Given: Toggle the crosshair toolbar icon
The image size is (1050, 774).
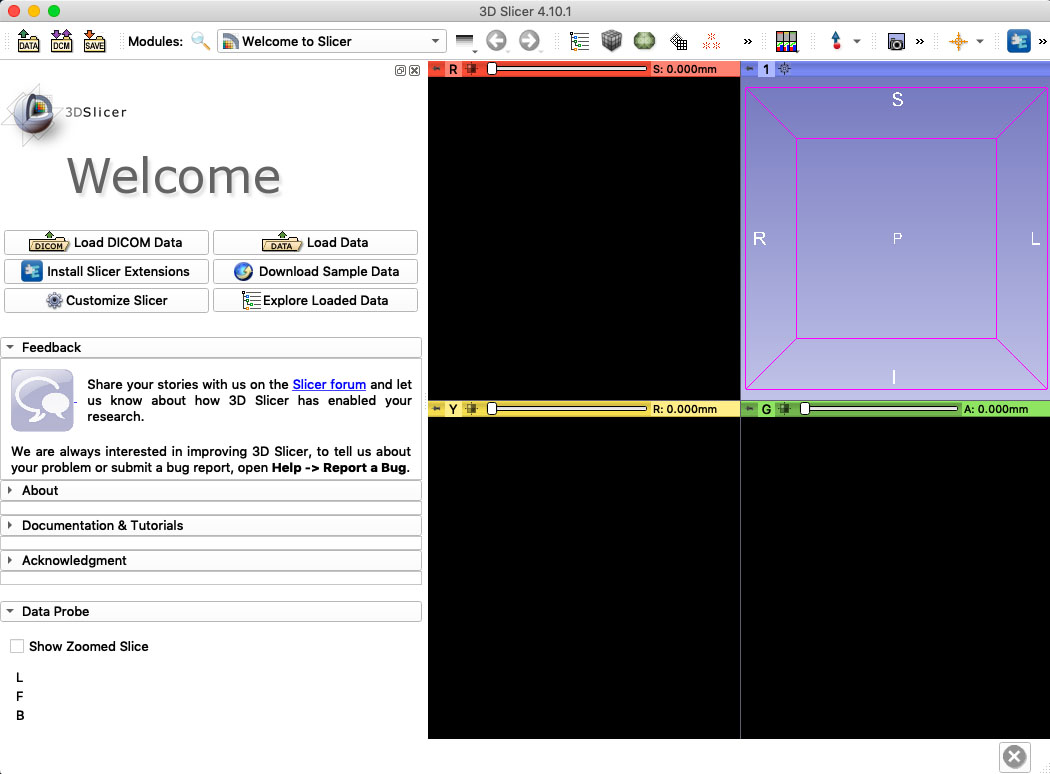Looking at the screenshot, I should (958, 42).
